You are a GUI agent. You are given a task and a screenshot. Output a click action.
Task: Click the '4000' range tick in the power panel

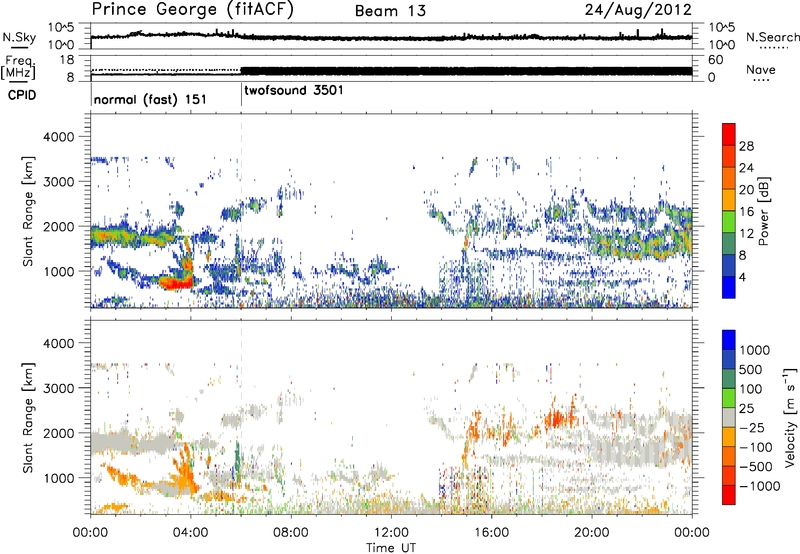[58, 137]
